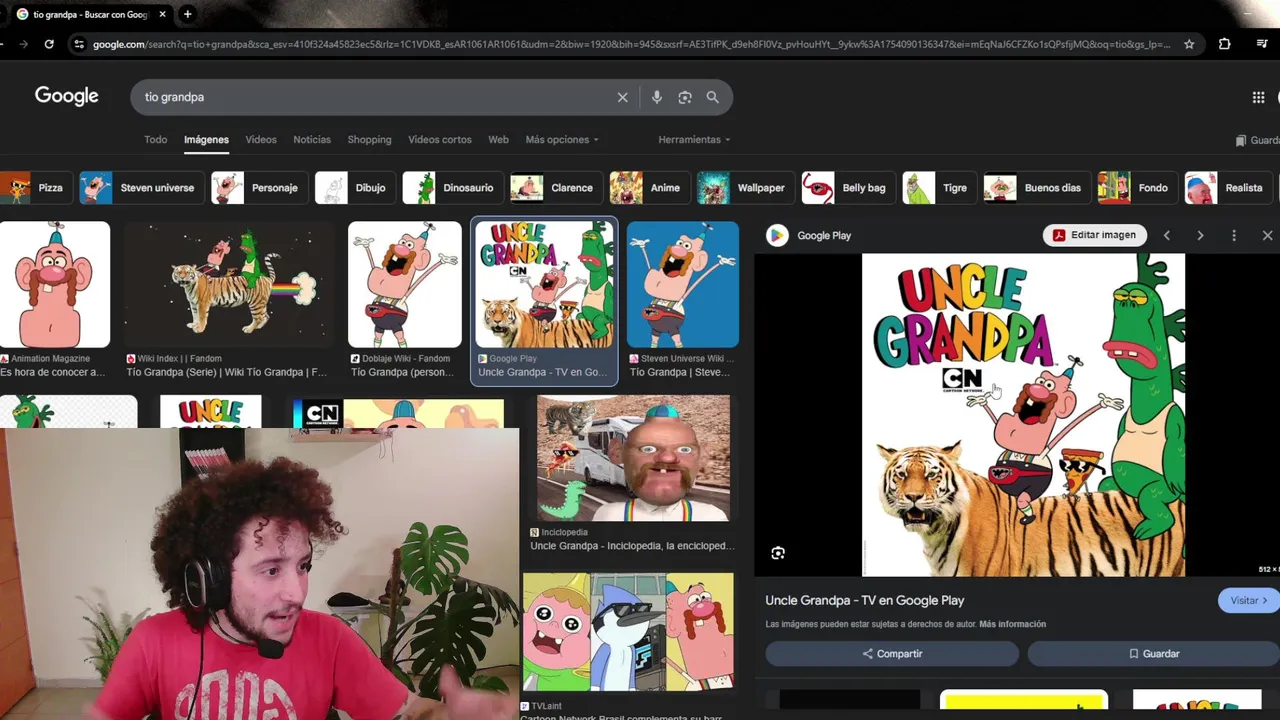This screenshot has height=720, width=1280.
Task: Go to Google homepage via logo
Action: pyautogui.click(x=67, y=96)
